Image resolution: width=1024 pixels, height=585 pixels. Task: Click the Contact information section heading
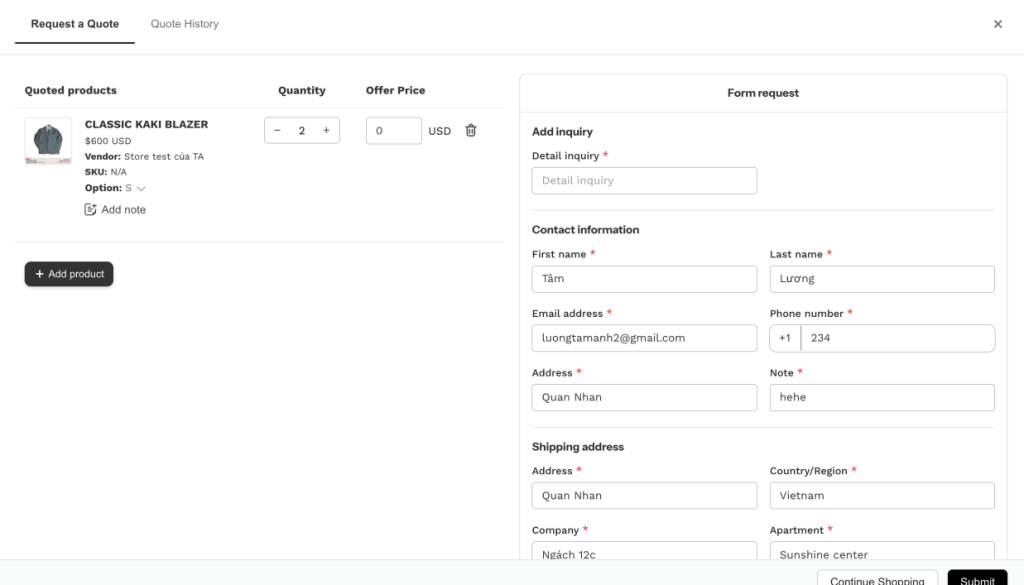tap(586, 230)
